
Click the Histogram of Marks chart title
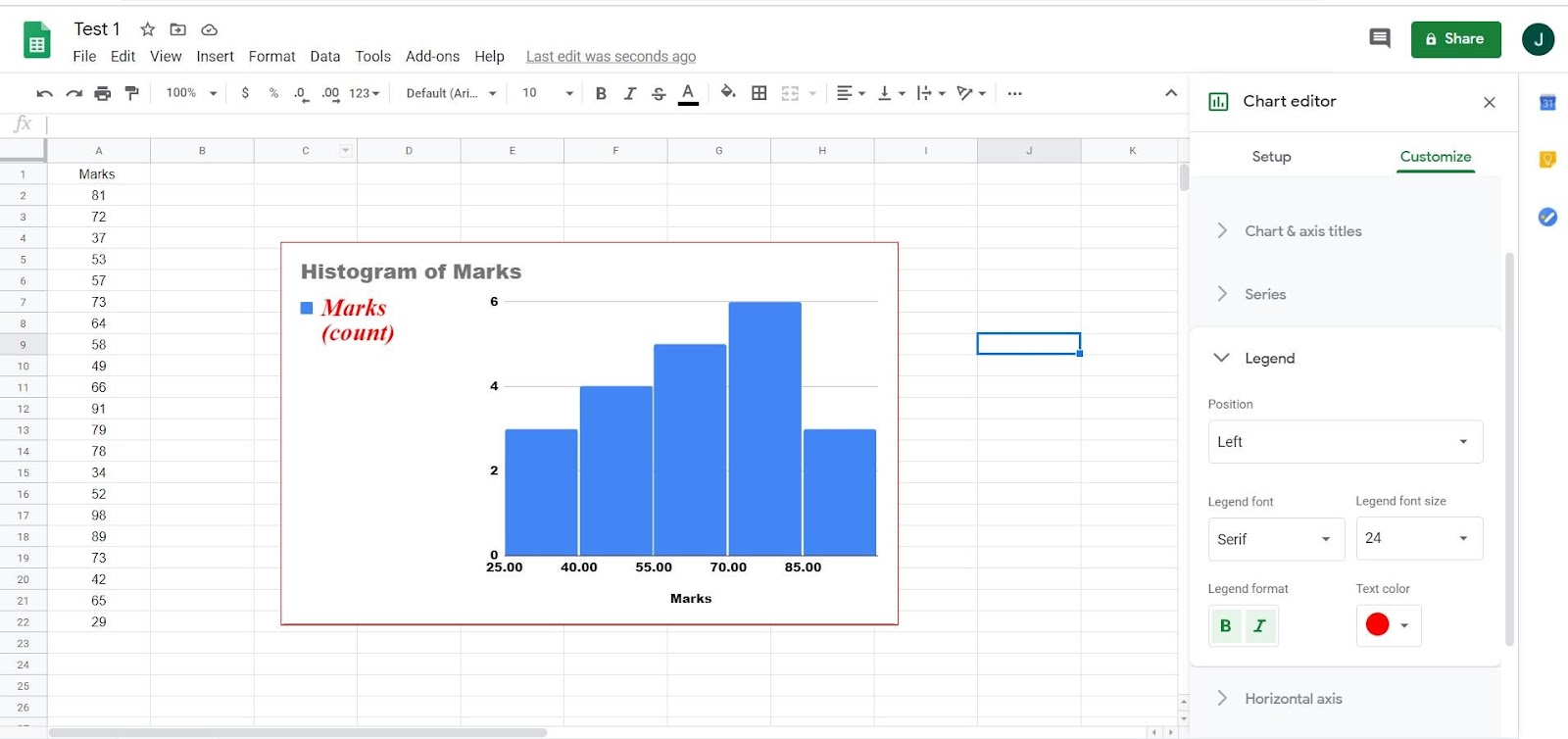[x=411, y=271]
